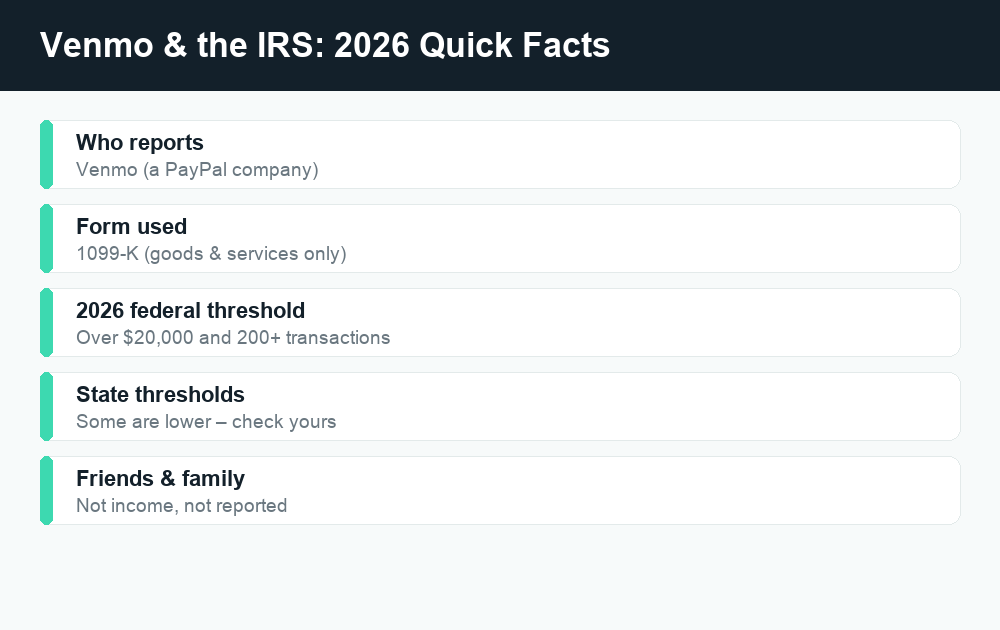This screenshot has height=630, width=1000.
Task: Click 'Venmo (a PayPal company)' text
Action: click(197, 170)
